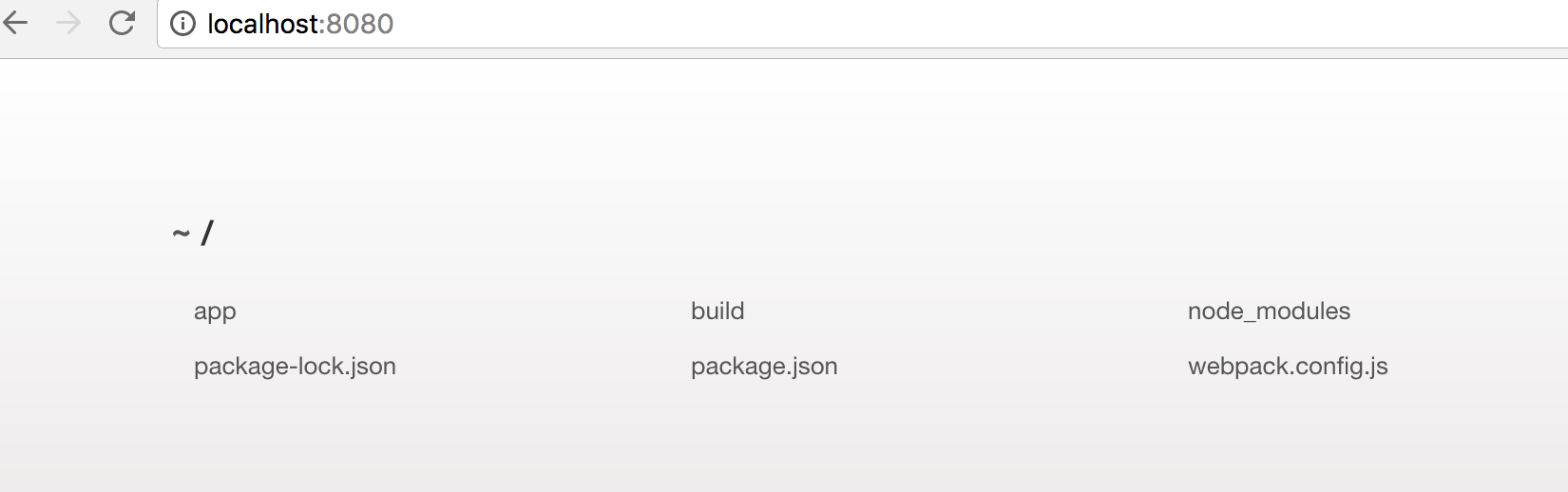View the package.json file

click(x=764, y=367)
